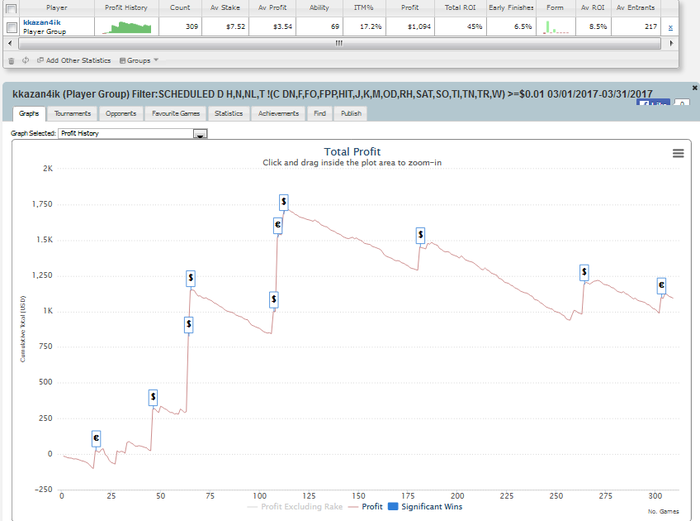Viewport: 700px width, 521px height.
Task: Click the dollar win marker above 750 near game 64
Action: 189,325
